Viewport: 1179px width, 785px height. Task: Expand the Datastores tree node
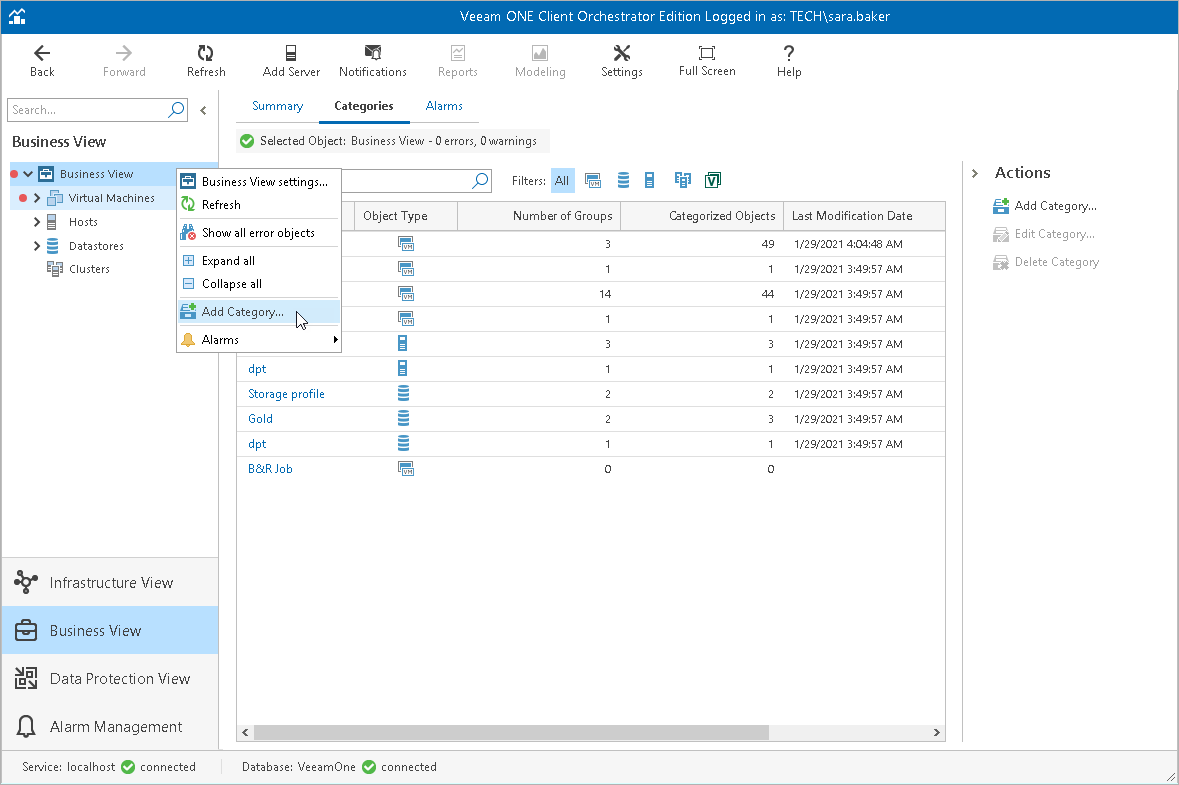click(x=37, y=246)
